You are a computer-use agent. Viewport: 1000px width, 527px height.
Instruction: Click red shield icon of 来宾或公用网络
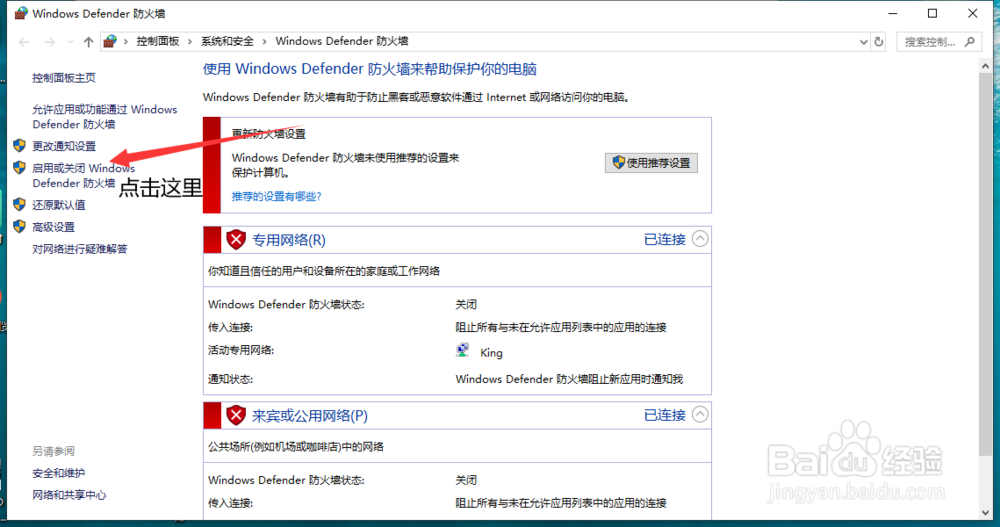(x=236, y=415)
